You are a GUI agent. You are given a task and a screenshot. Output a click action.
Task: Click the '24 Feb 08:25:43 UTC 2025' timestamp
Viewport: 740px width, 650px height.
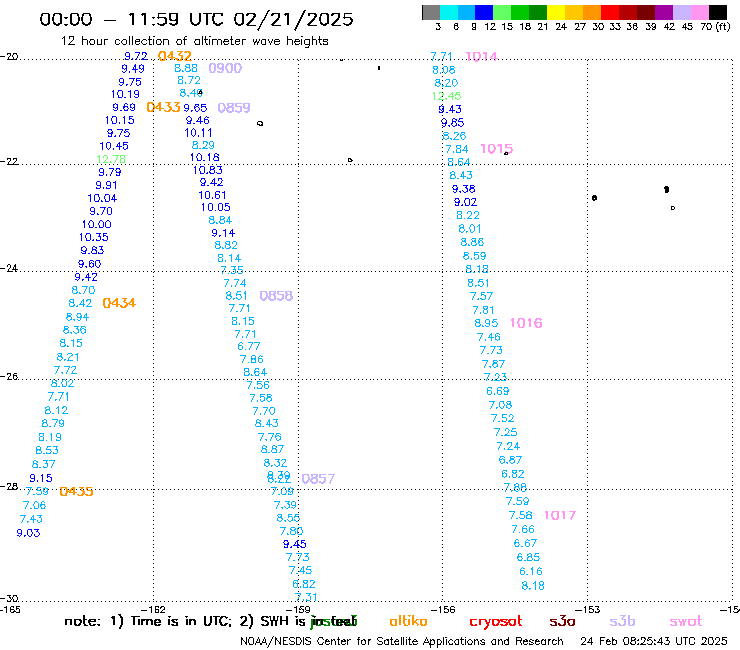point(654,642)
